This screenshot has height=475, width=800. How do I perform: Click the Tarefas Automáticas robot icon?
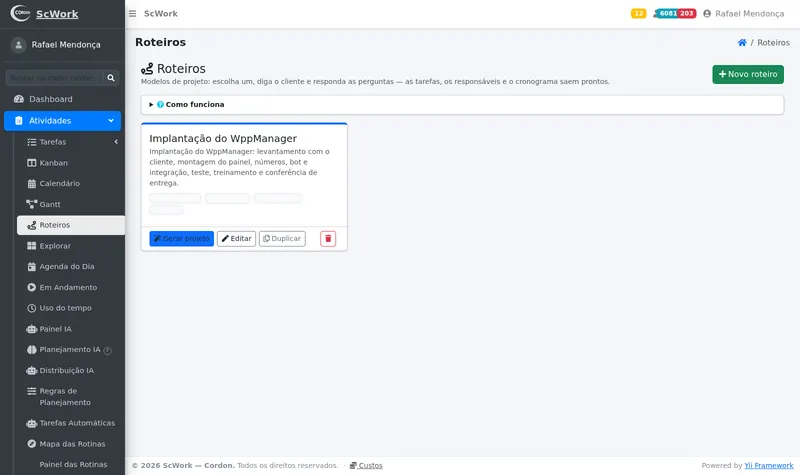pyautogui.click(x=32, y=423)
